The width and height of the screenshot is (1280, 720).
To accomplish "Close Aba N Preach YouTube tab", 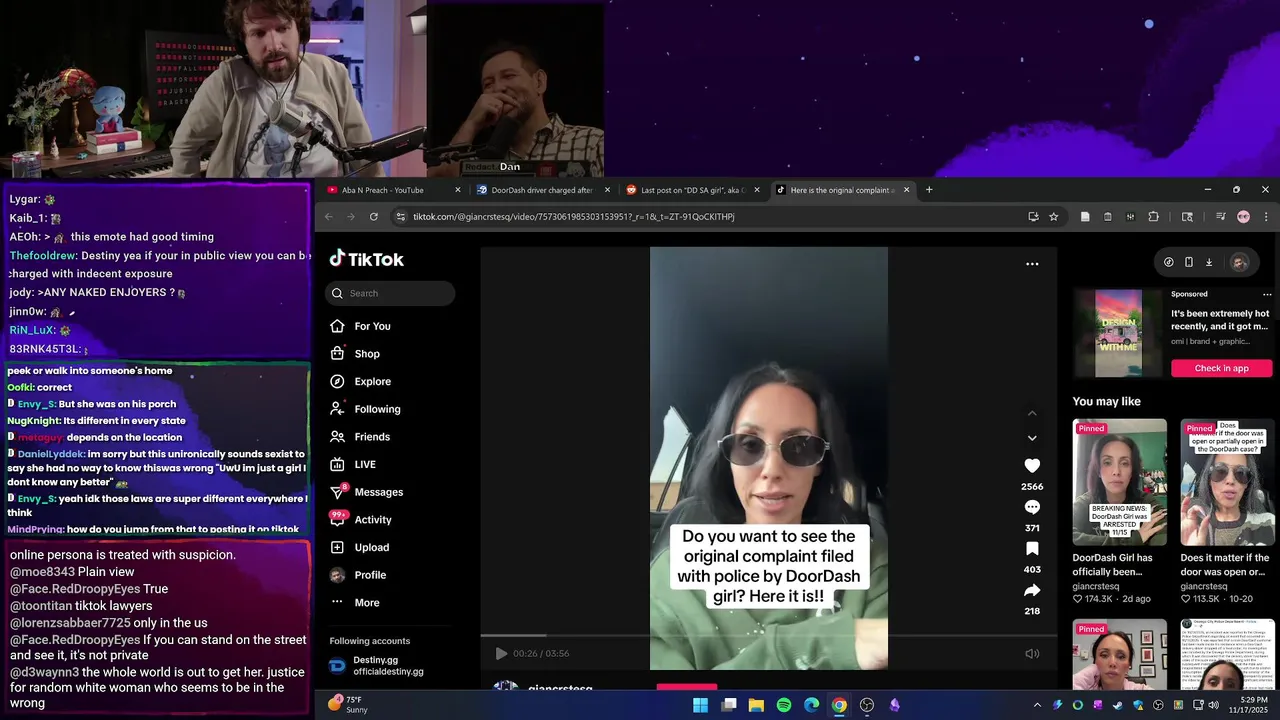I will click(458, 190).
